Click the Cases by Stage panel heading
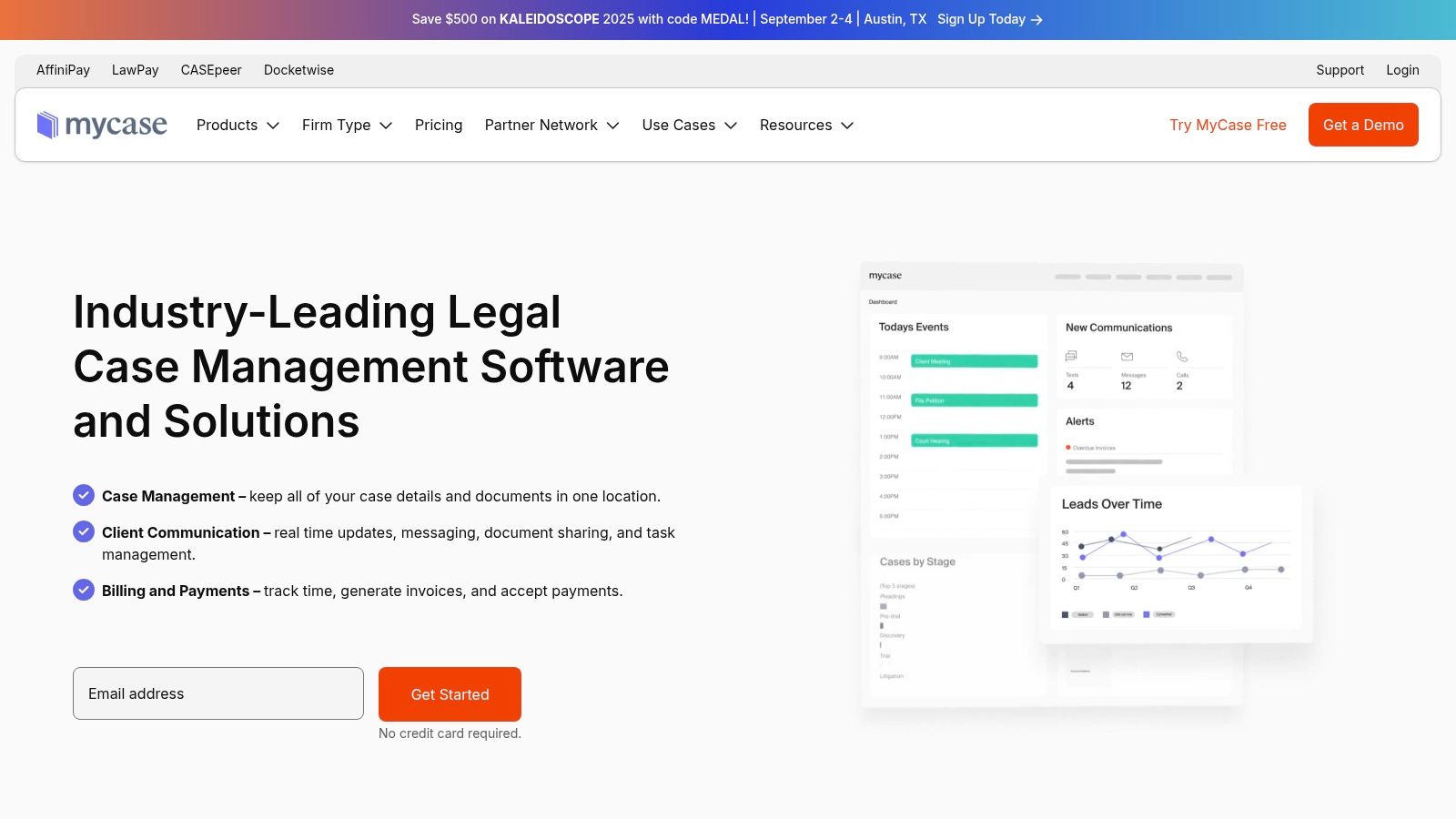 917,561
